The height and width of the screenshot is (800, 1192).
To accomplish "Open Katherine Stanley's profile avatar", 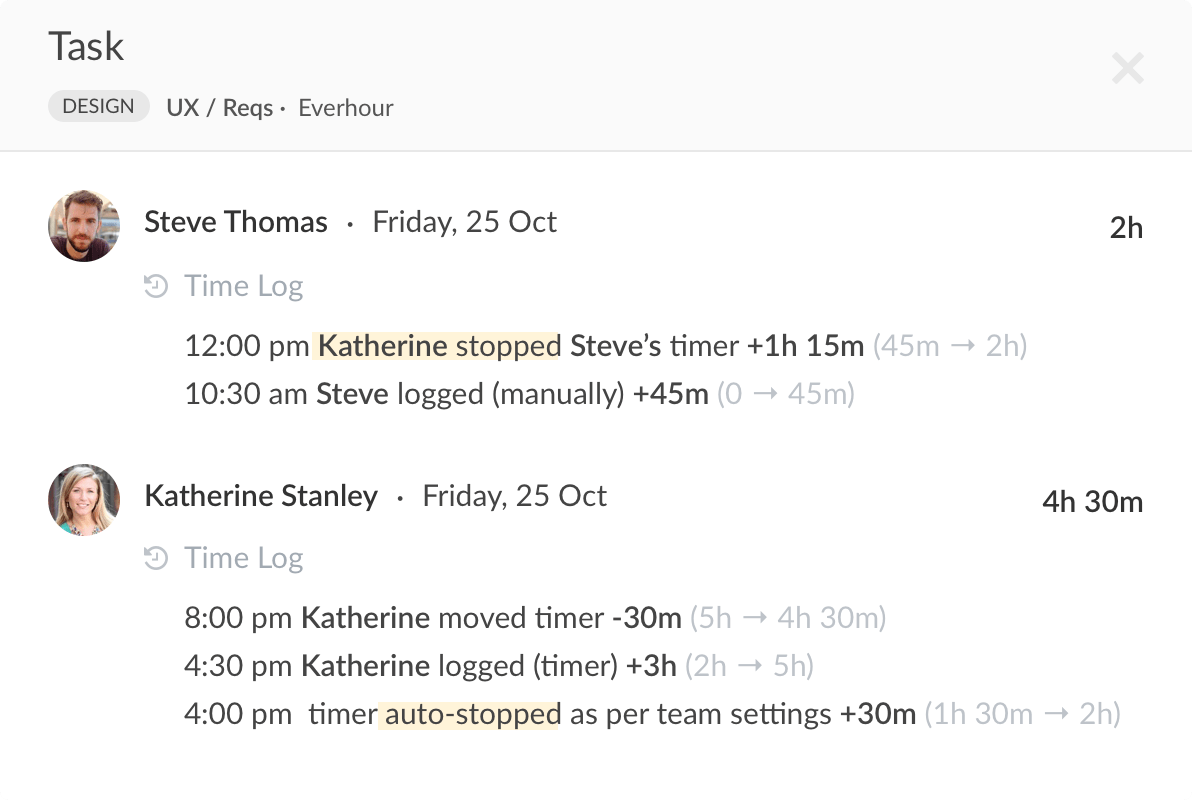I will point(84,500).
